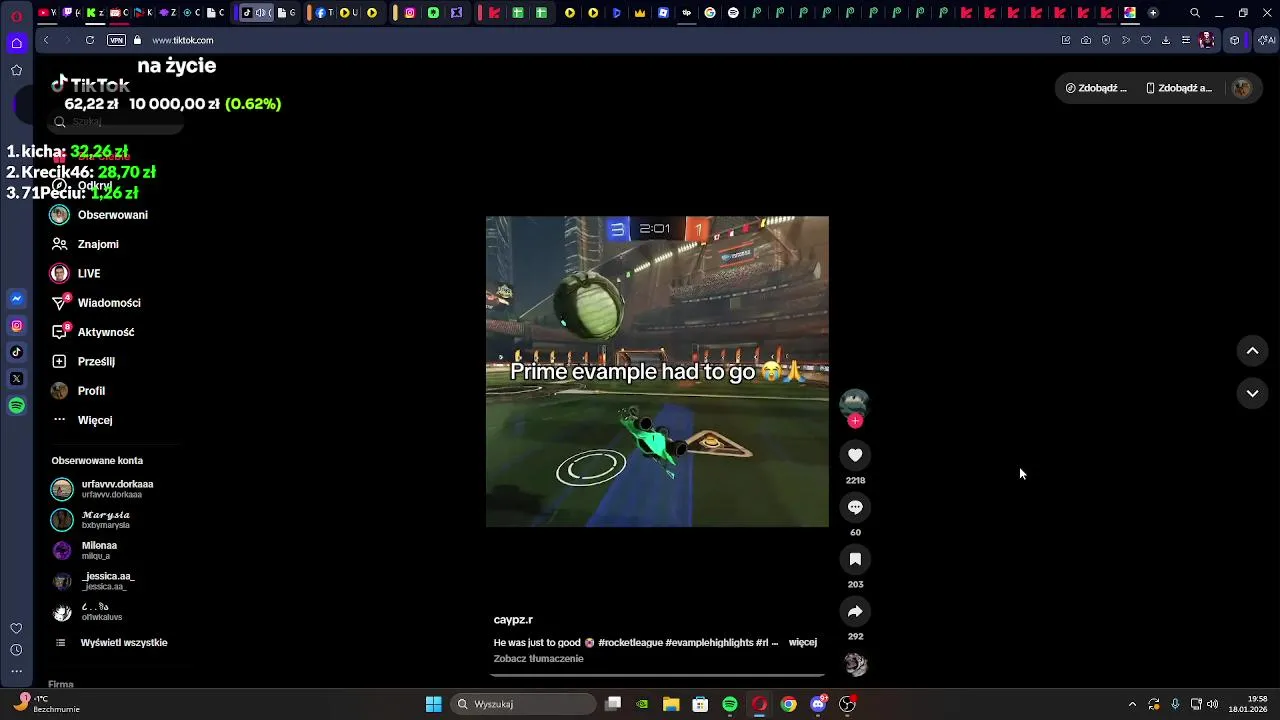Open comments on the video (60)

[855, 507]
